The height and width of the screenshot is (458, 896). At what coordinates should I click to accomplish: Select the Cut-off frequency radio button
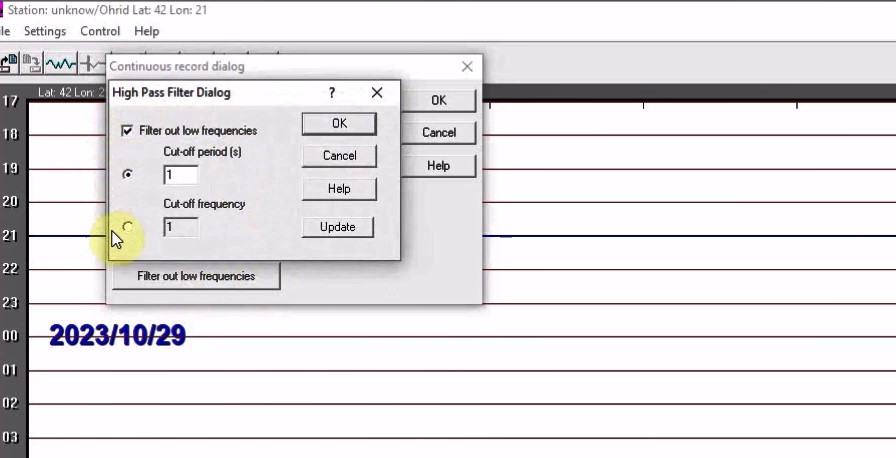tap(127, 227)
